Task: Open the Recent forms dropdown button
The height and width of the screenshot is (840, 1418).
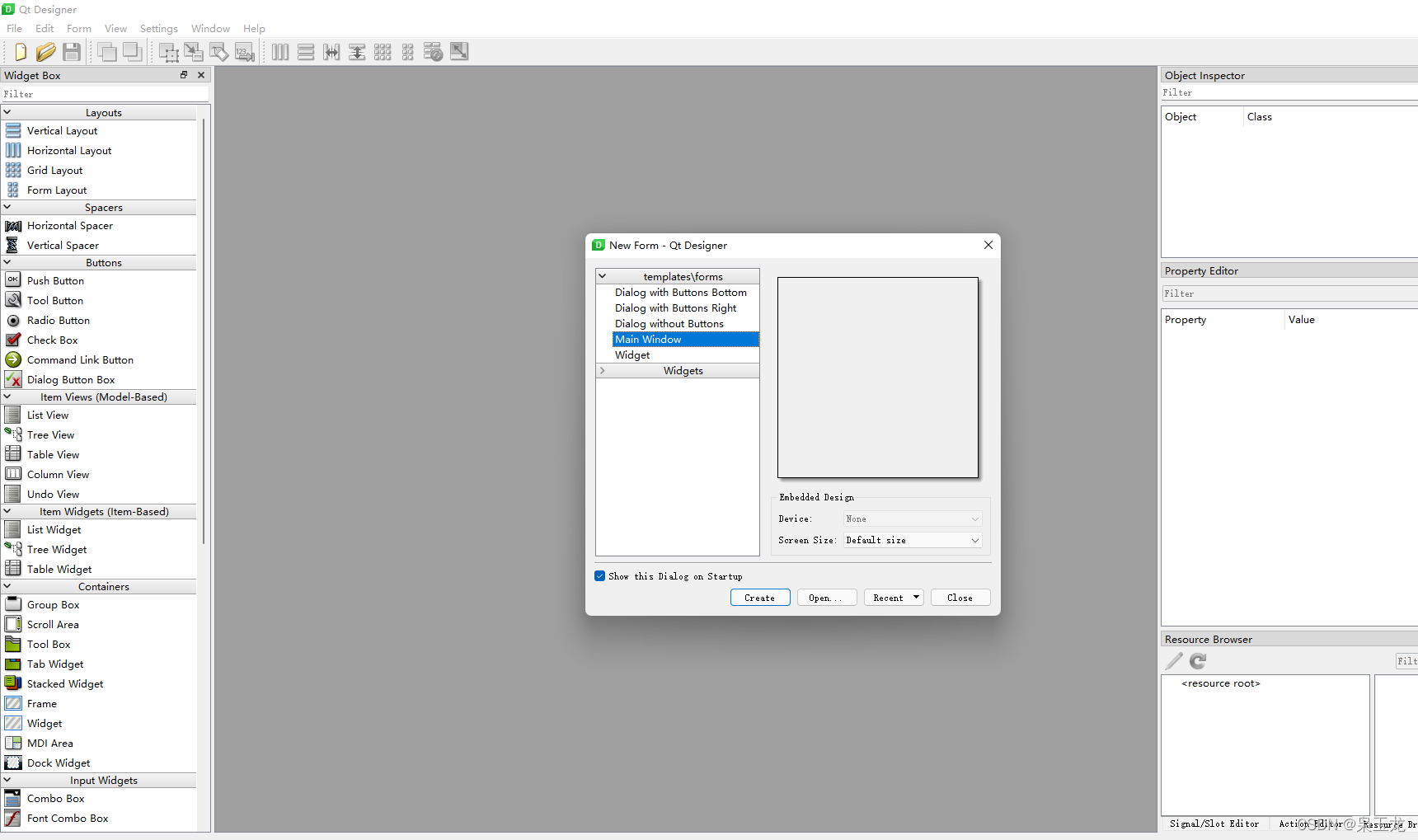Action: (894, 598)
